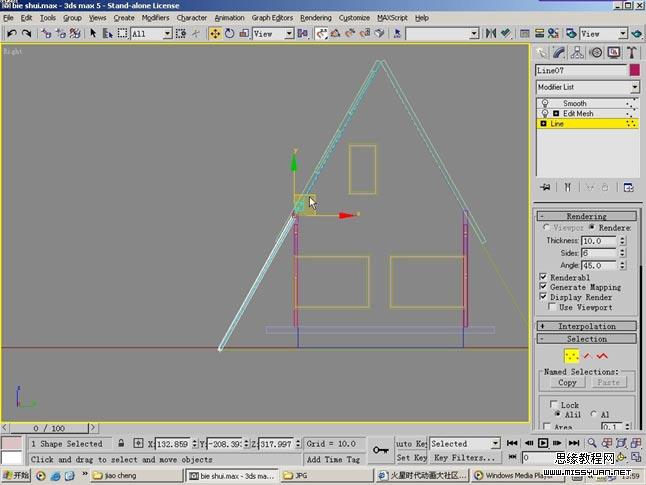The height and width of the screenshot is (485, 646).
Task: Activate the Select and Move tool
Action: pyautogui.click(x=215, y=33)
